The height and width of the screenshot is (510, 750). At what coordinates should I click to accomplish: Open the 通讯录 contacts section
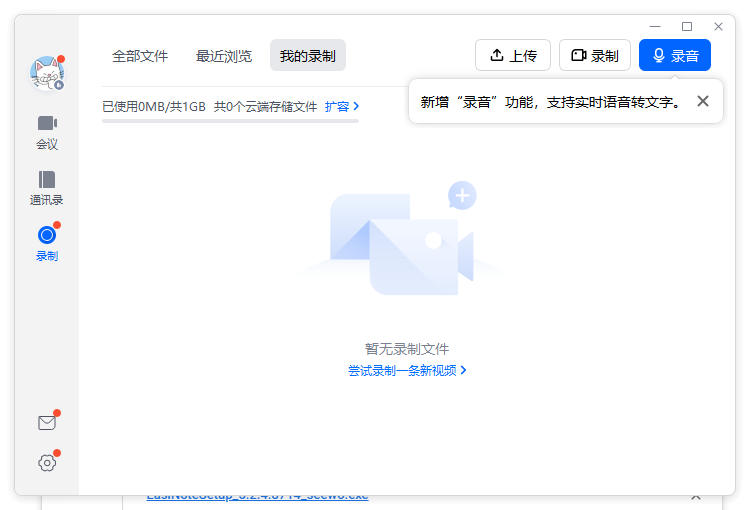click(47, 187)
